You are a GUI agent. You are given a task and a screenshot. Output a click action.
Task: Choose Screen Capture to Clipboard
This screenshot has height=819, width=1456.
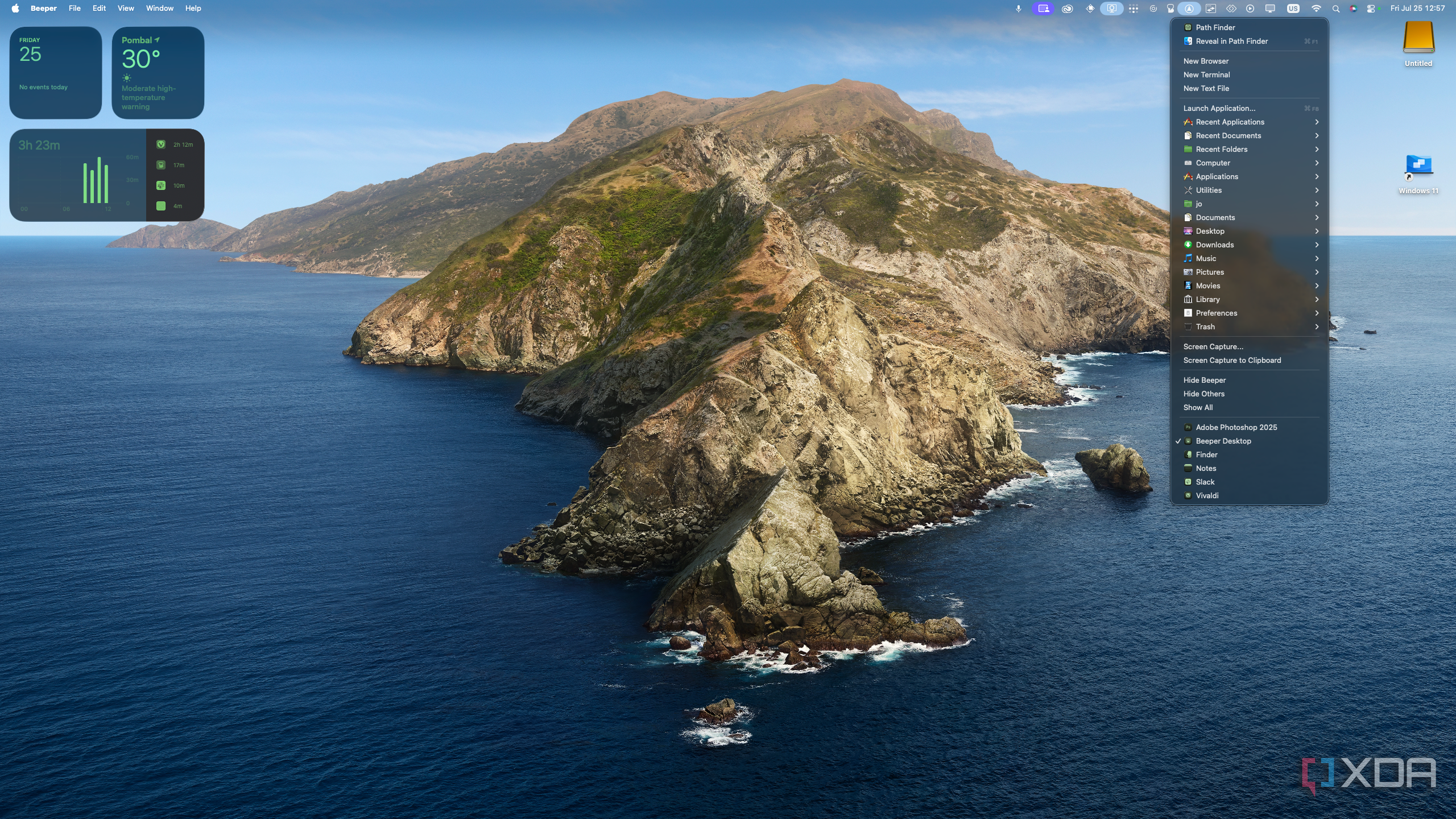tap(1249, 360)
